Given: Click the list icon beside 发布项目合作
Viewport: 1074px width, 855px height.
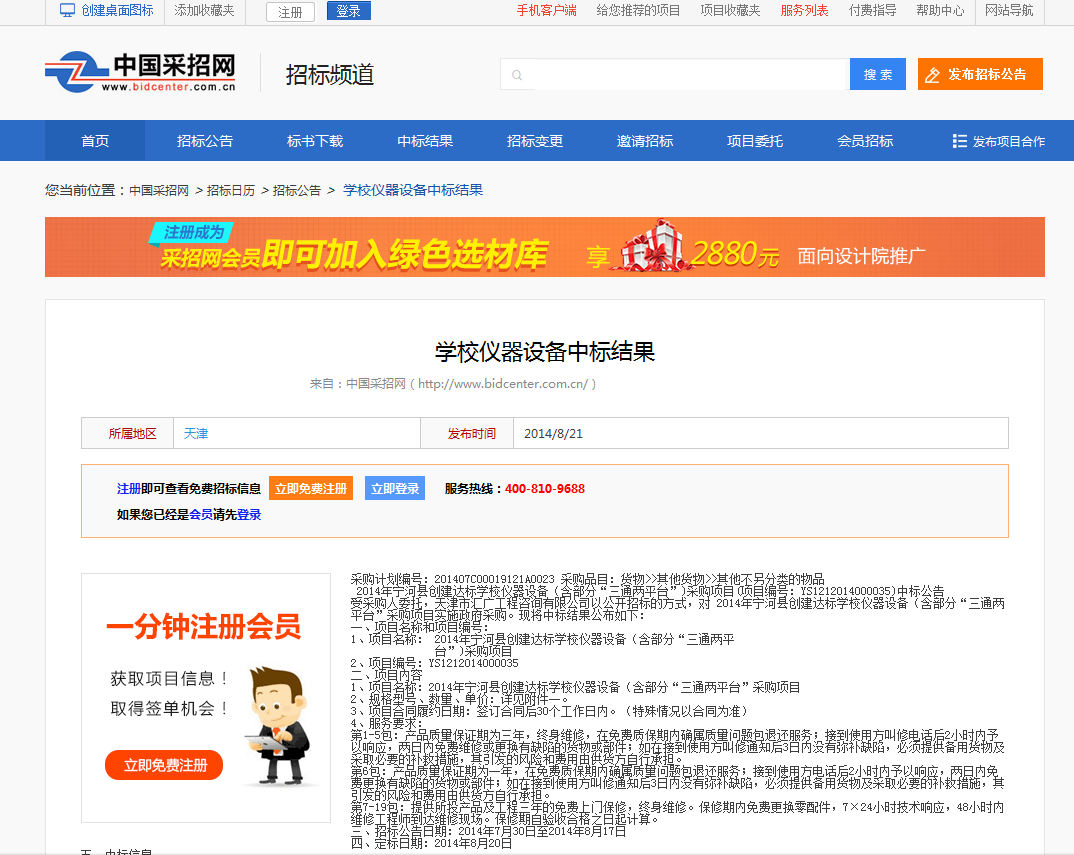Looking at the screenshot, I should [959, 141].
